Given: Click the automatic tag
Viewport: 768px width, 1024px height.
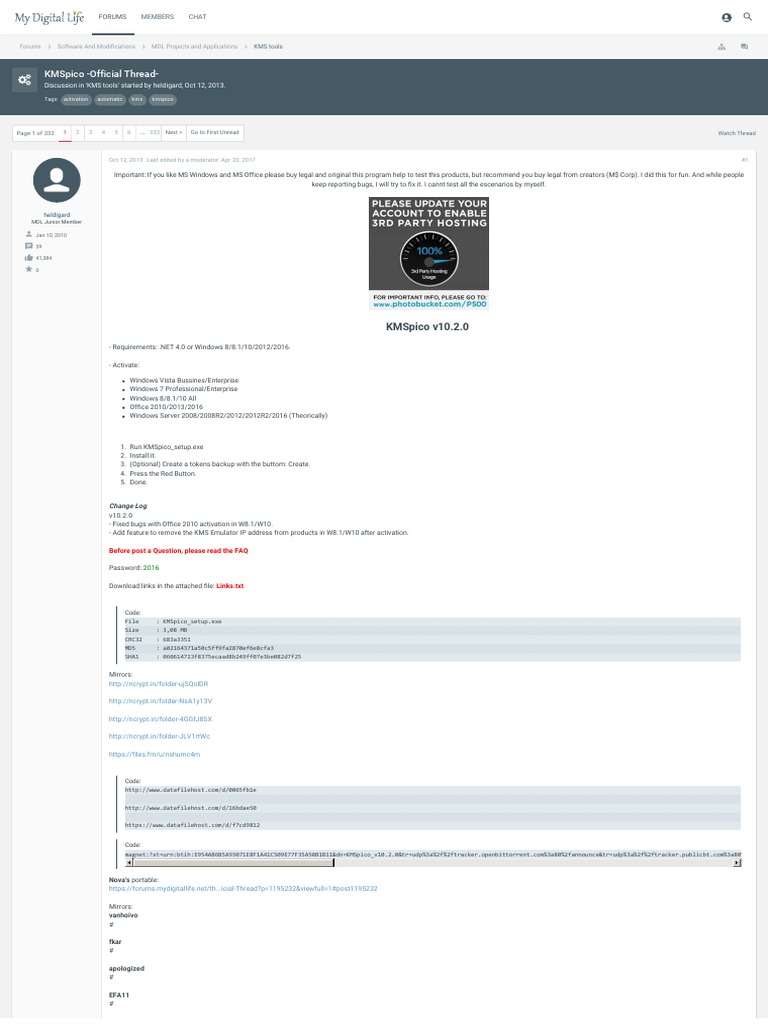Looking at the screenshot, I should click(110, 99).
